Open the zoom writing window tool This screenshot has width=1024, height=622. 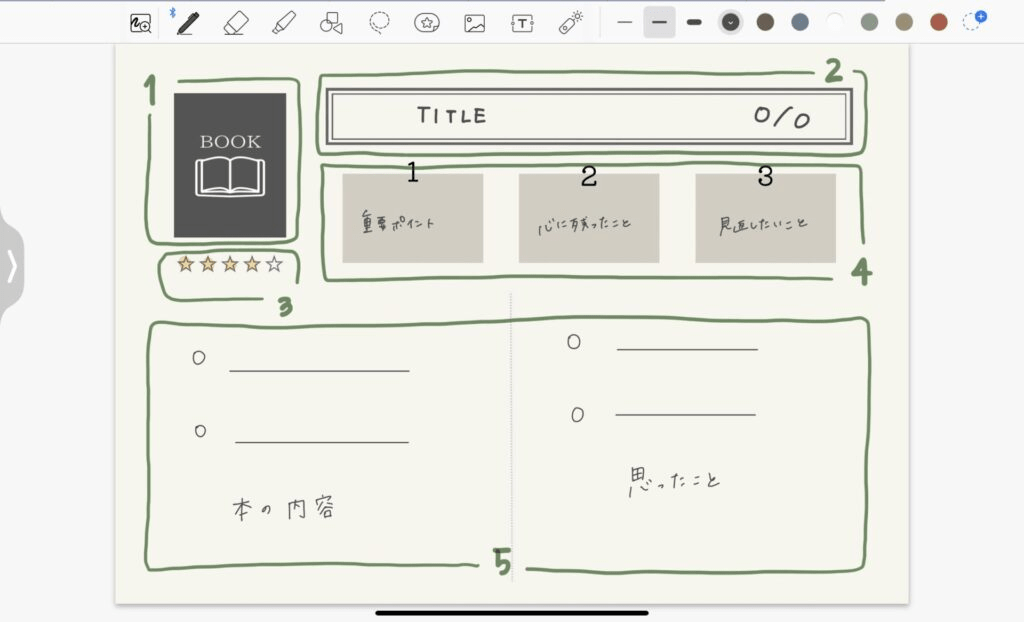pyautogui.click(x=140, y=24)
